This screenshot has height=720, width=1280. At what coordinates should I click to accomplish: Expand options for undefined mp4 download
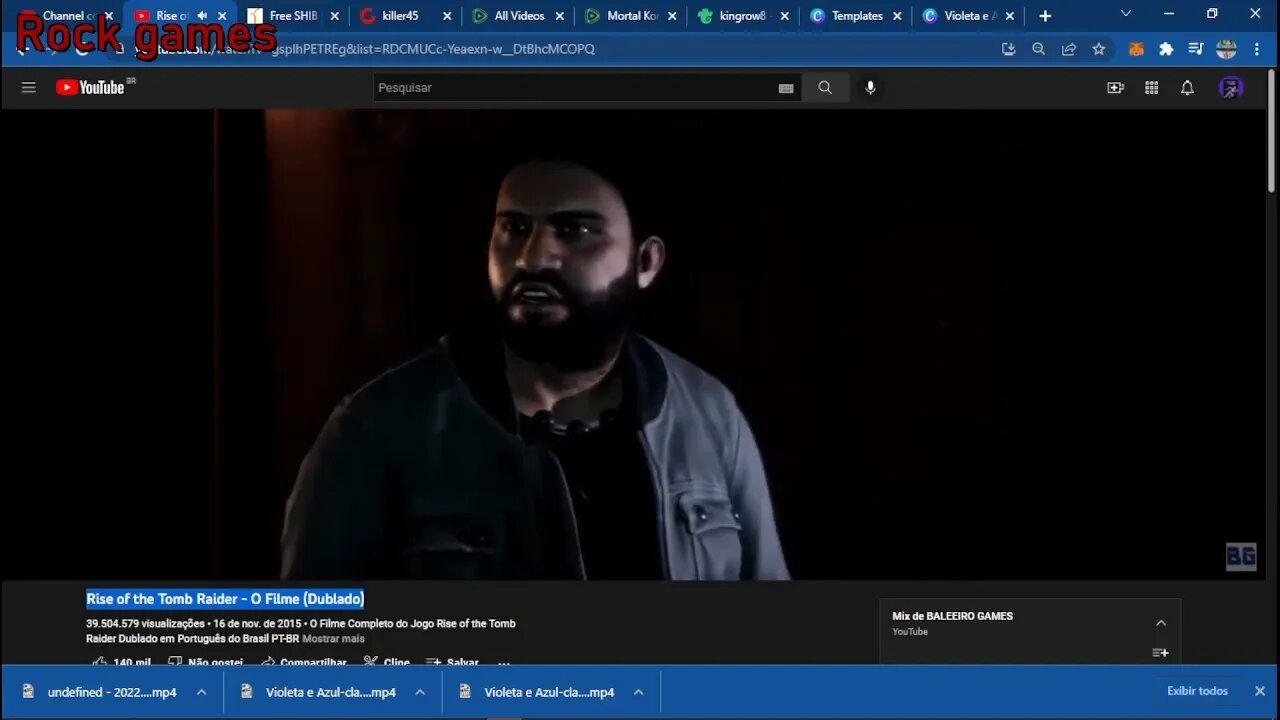coord(201,692)
